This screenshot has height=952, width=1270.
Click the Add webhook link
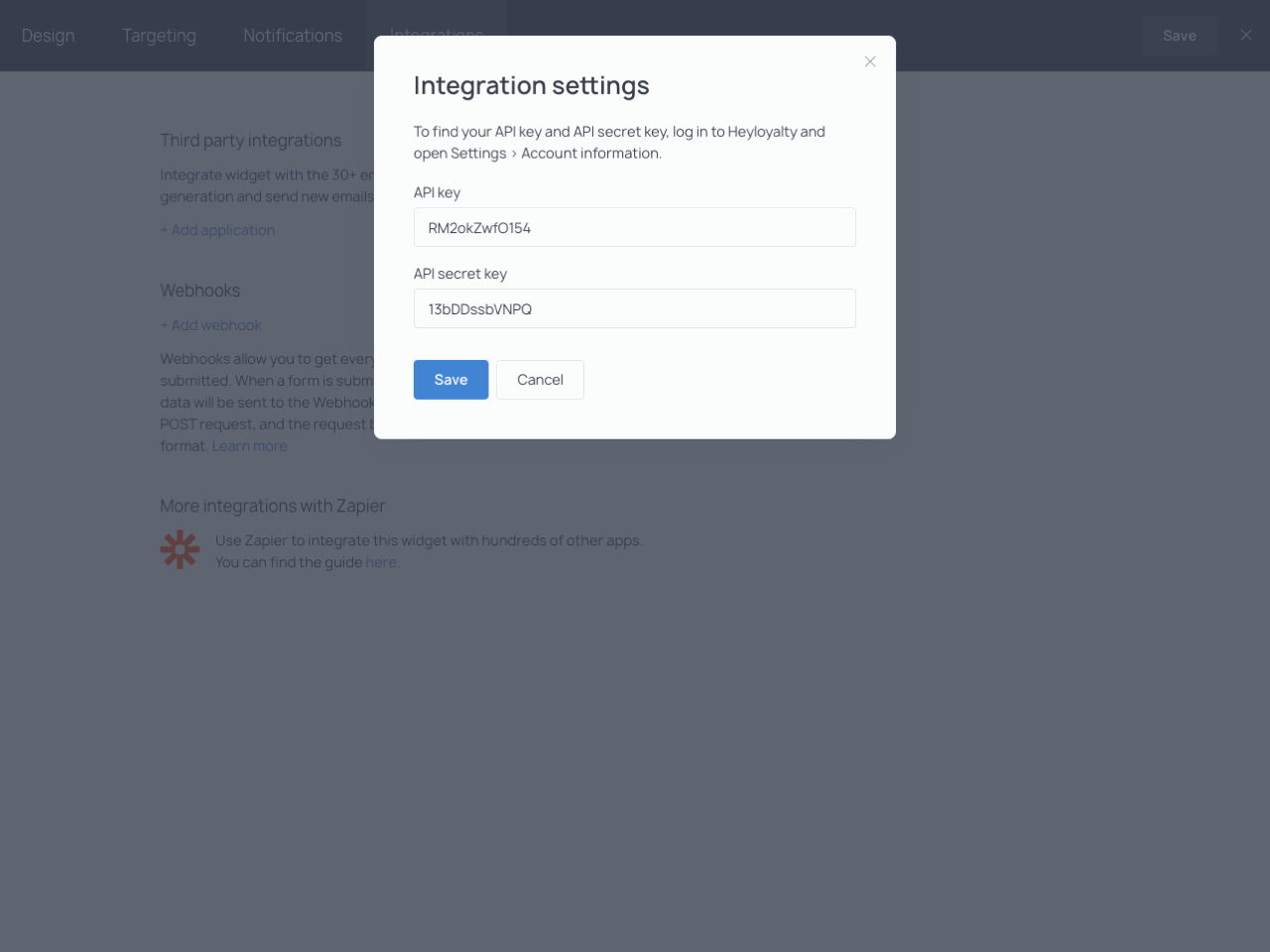[x=211, y=325]
